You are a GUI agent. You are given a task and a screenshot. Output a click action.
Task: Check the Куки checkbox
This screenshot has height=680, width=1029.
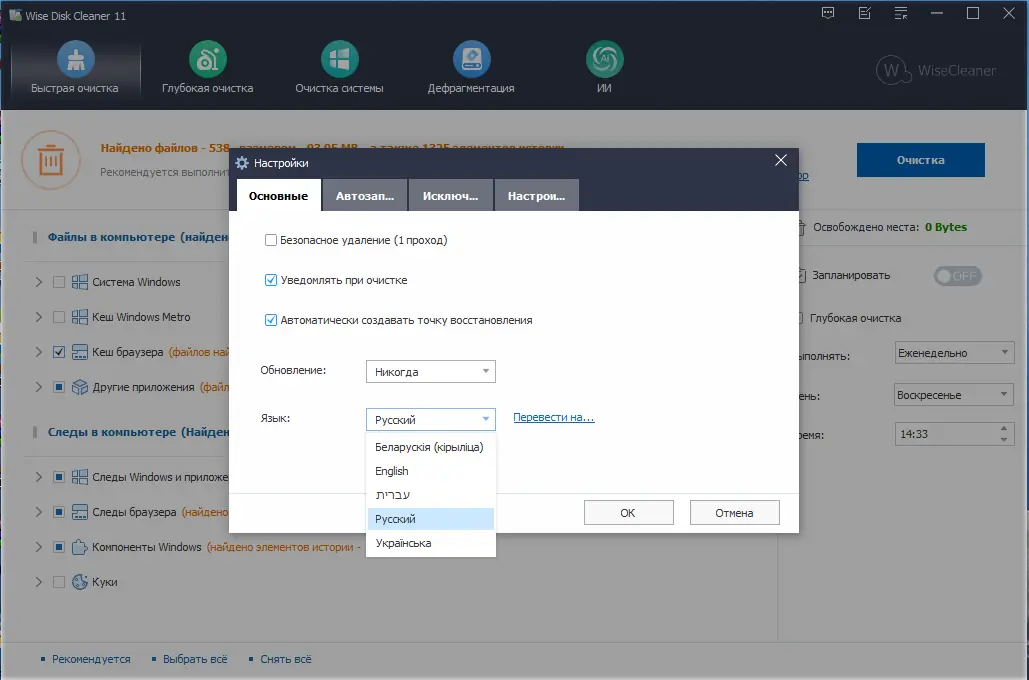click(59, 582)
